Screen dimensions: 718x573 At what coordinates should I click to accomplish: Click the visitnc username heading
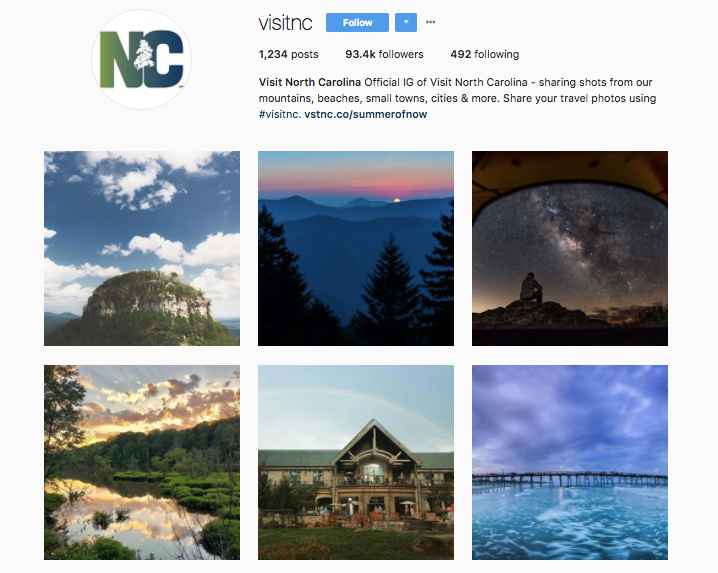coord(285,22)
